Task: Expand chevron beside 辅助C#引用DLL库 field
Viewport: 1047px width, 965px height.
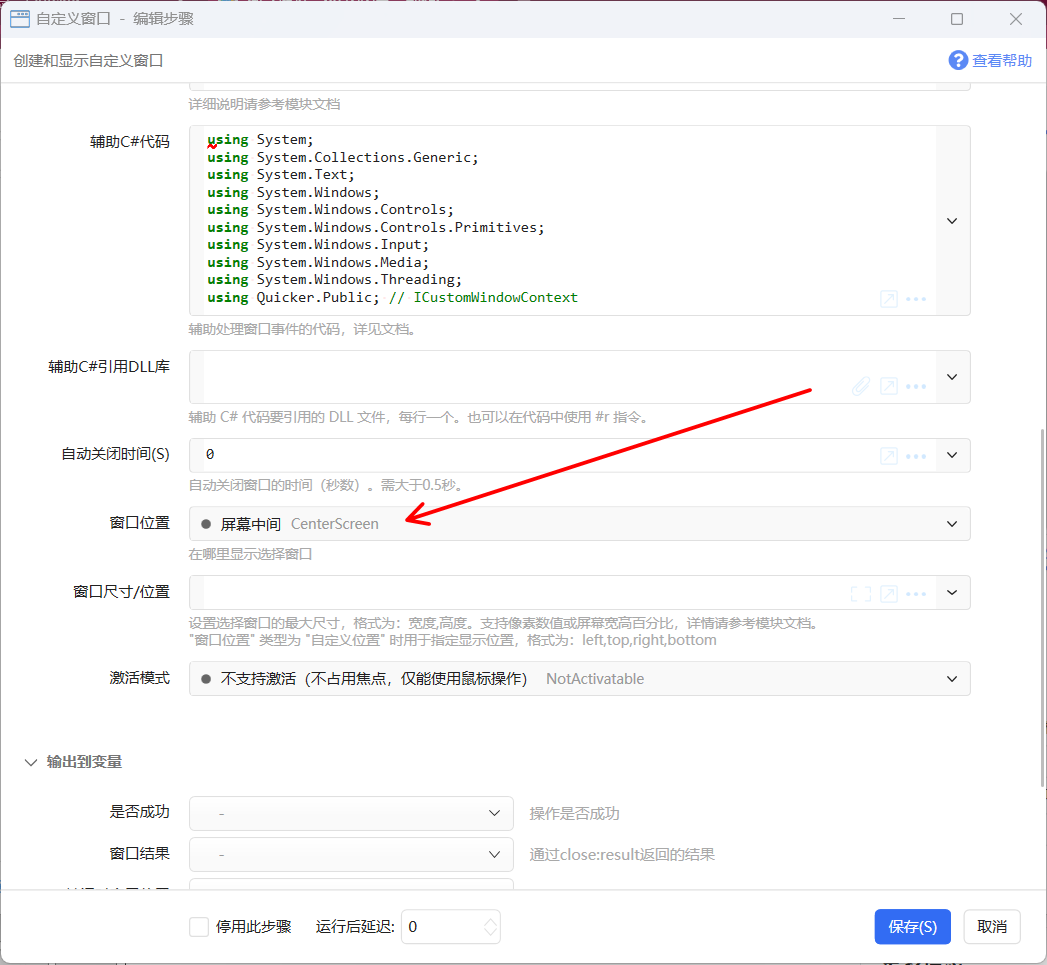Action: click(x=952, y=377)
